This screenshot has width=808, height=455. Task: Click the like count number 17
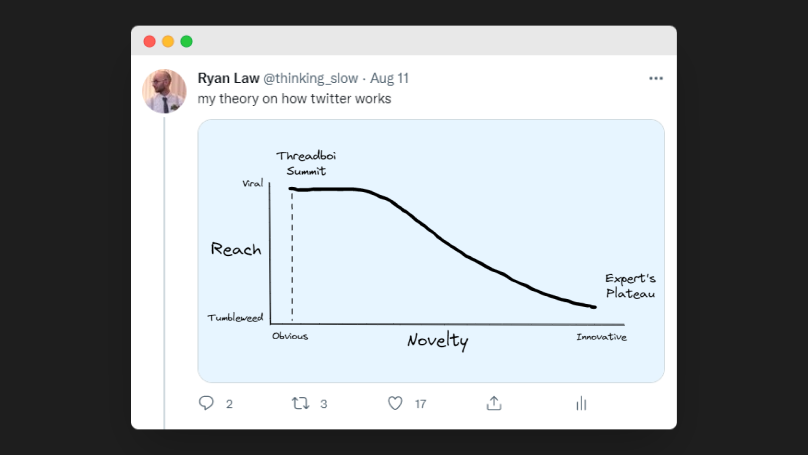420,404
